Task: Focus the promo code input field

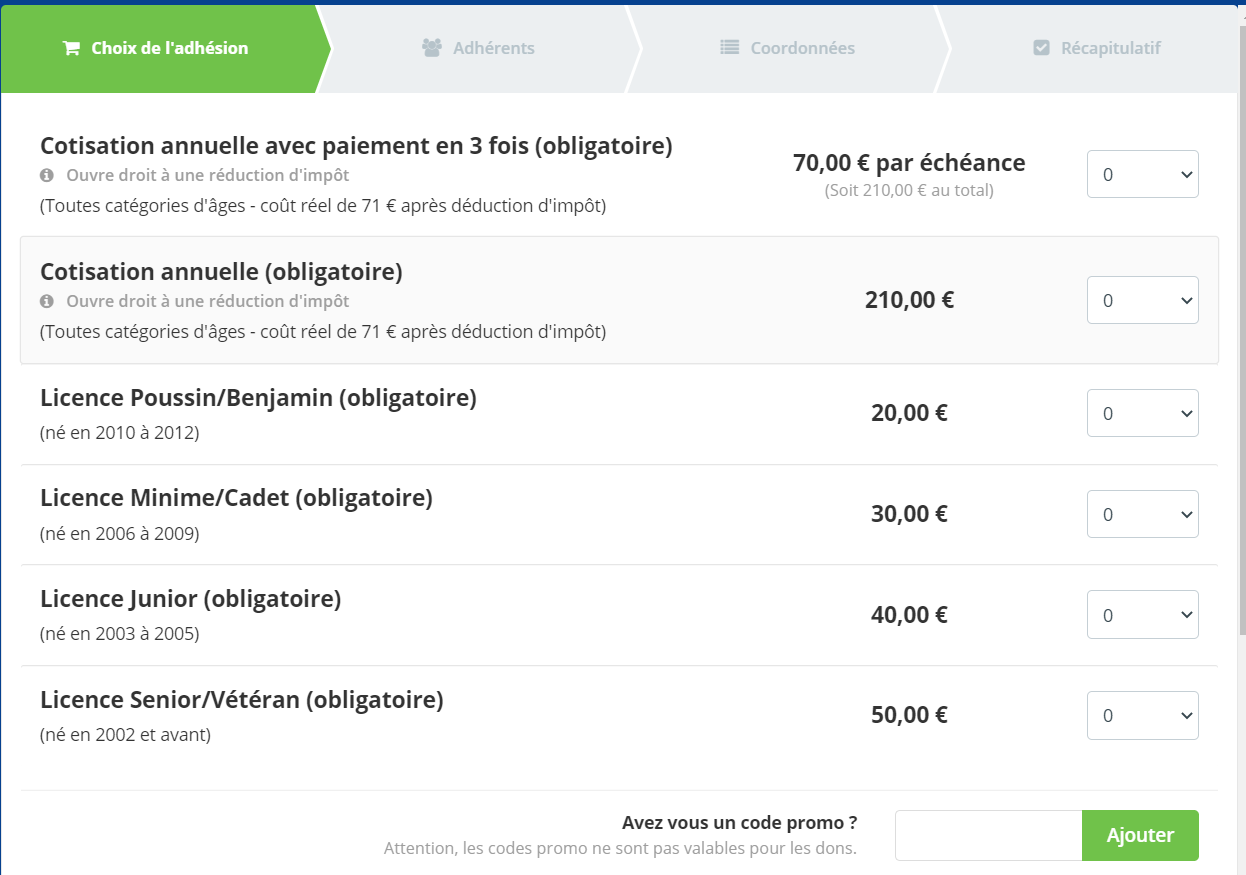Action: [989, 835]
